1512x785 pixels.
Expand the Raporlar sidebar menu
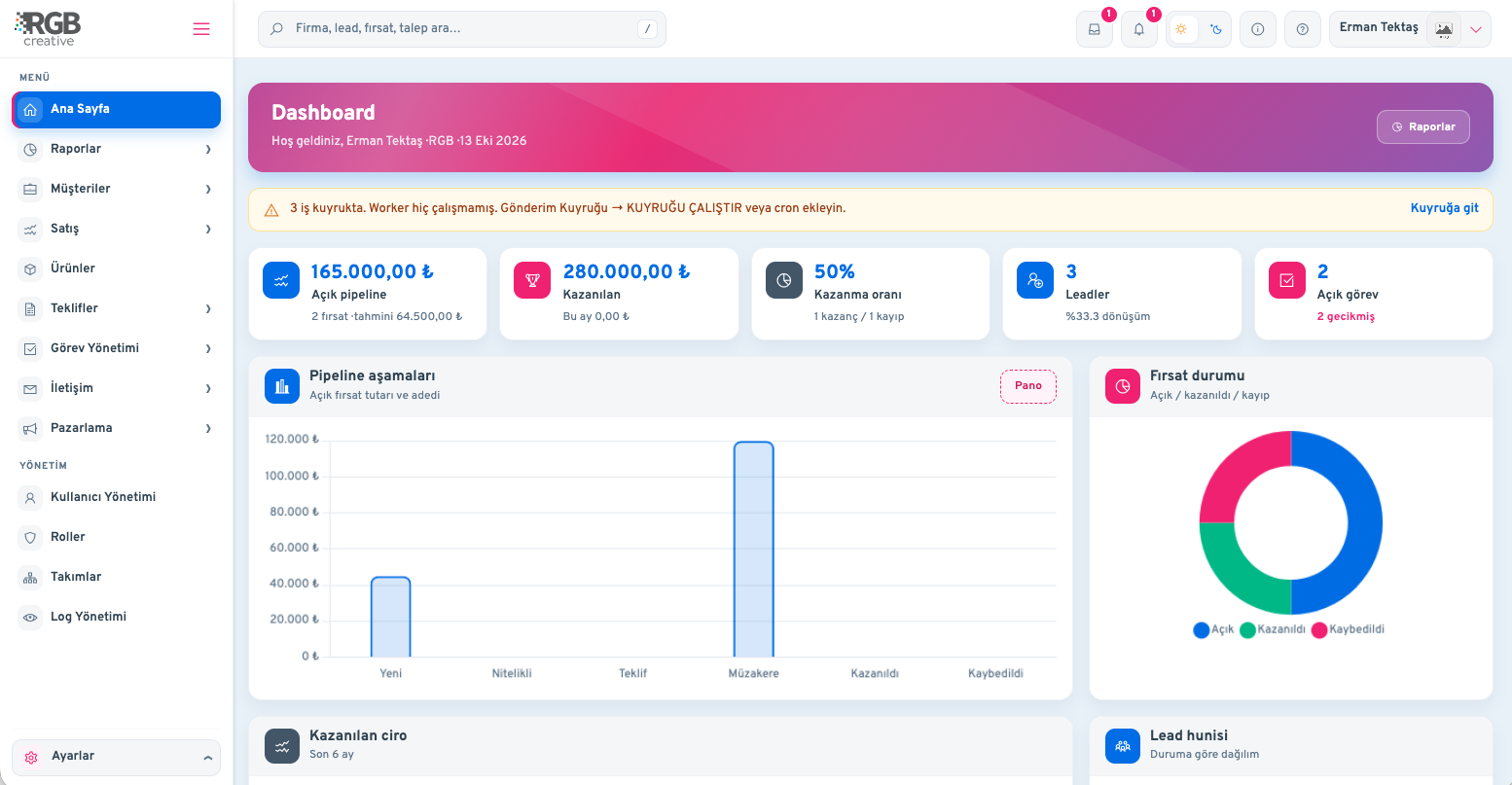tap(117, 149)
